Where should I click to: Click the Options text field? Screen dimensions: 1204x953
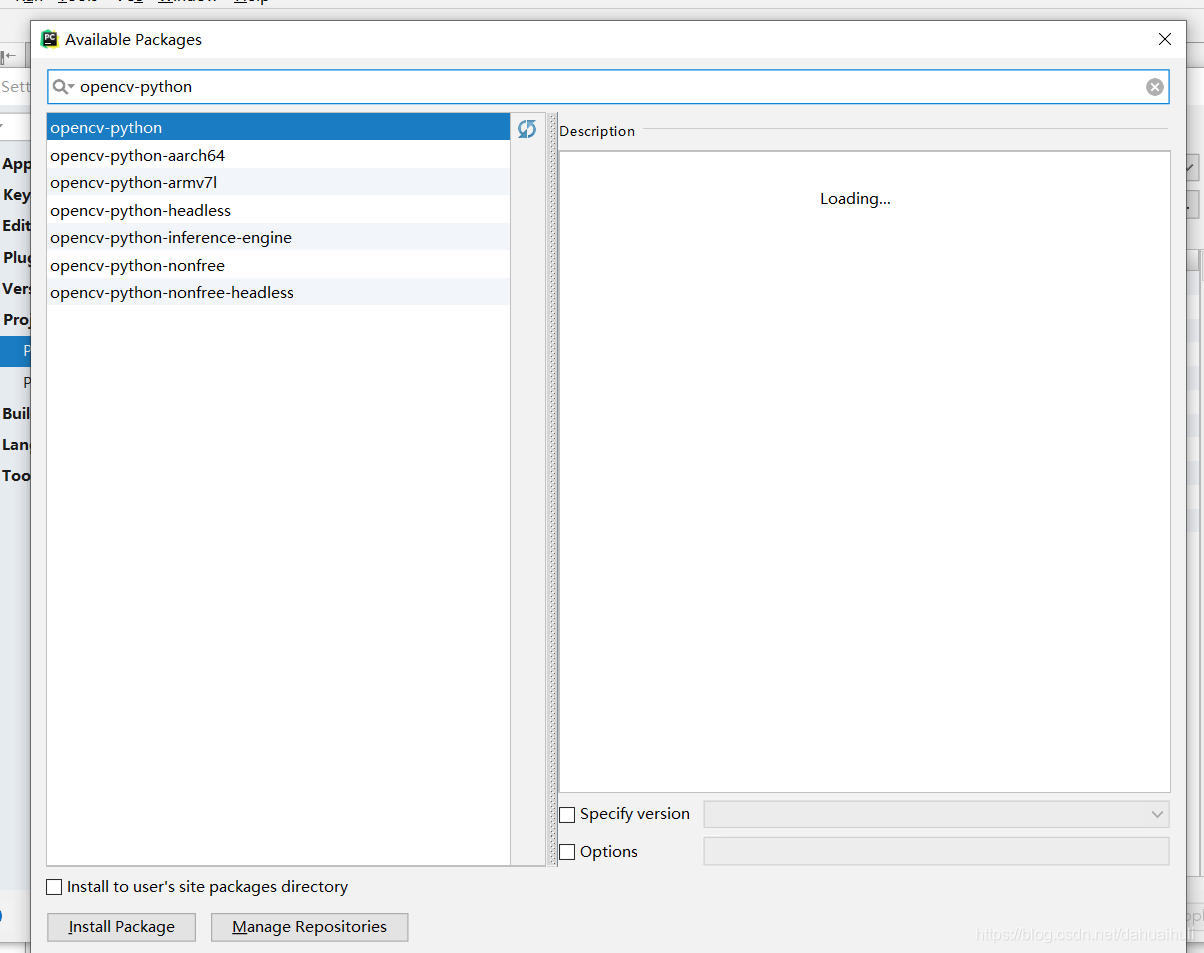[936, 851]
